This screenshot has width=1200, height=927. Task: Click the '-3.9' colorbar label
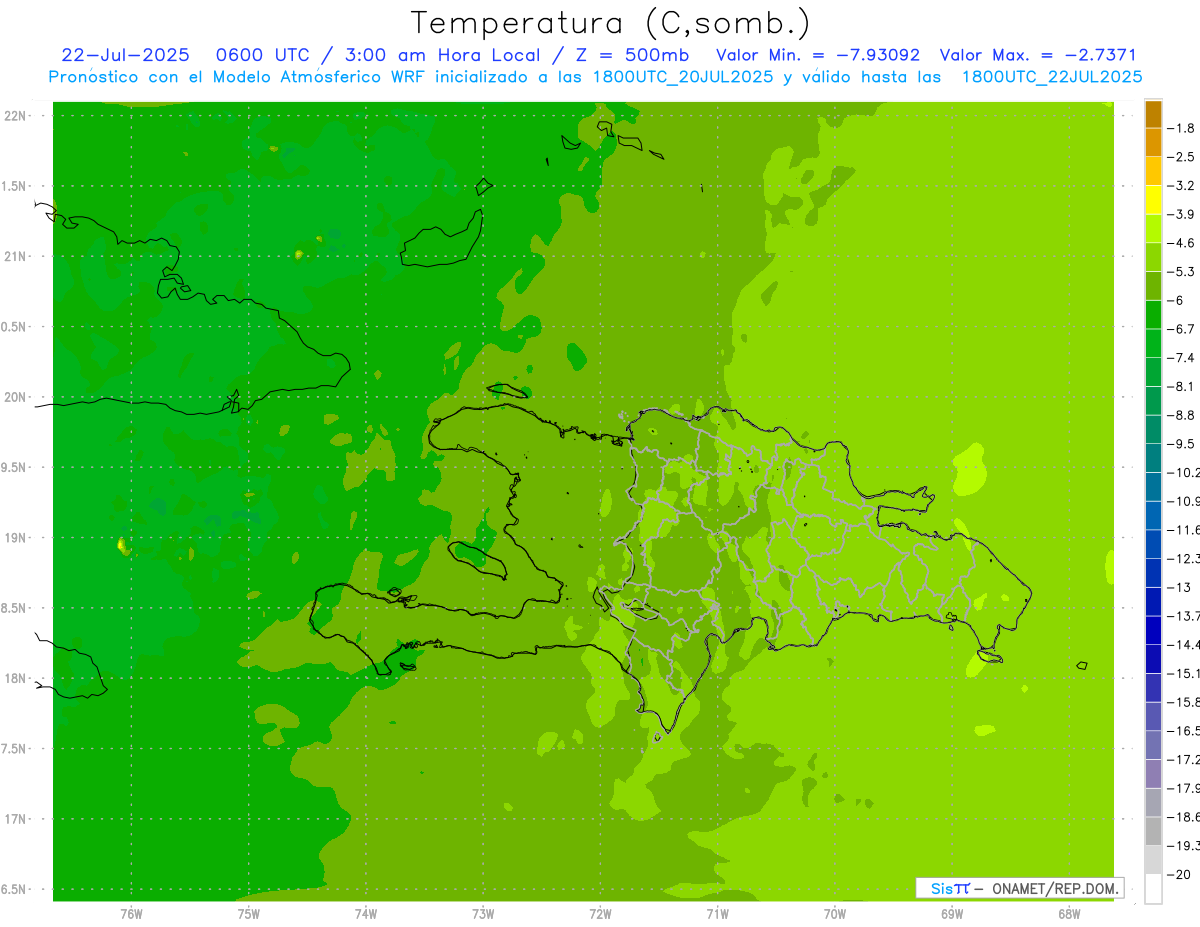[x=1182, y=214]
